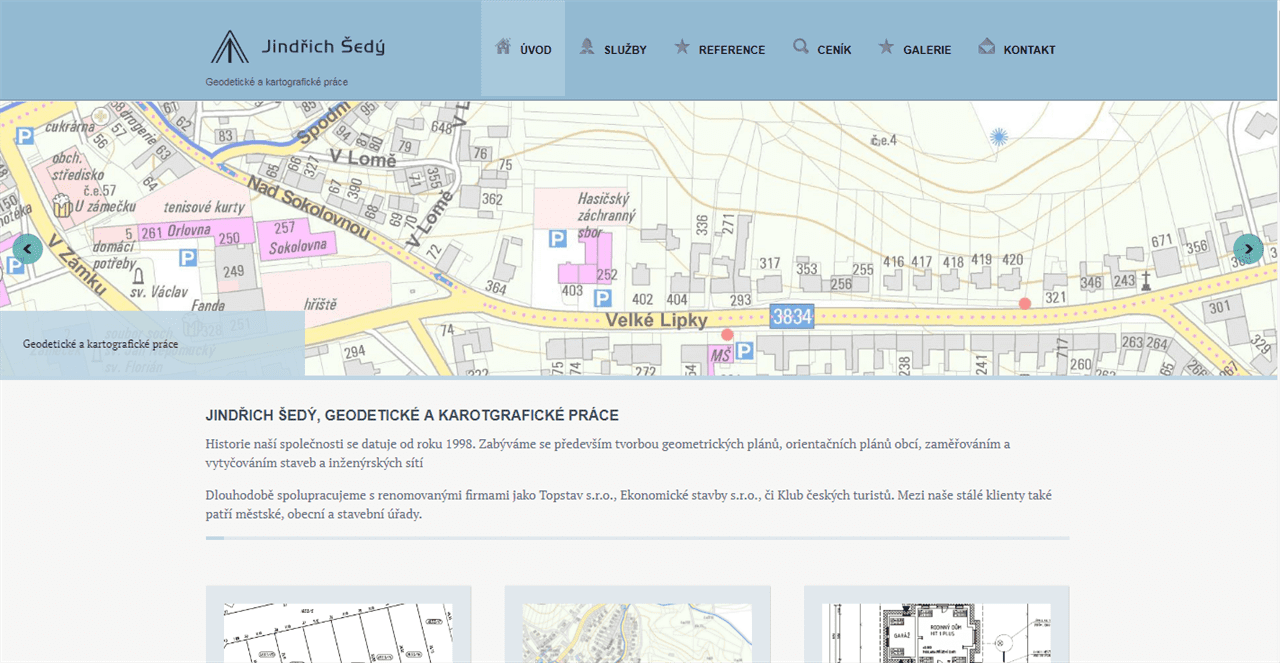This screenshot has height=663, width=1280.
Task: Click the star icon beside Galerie
Action: 886,46
